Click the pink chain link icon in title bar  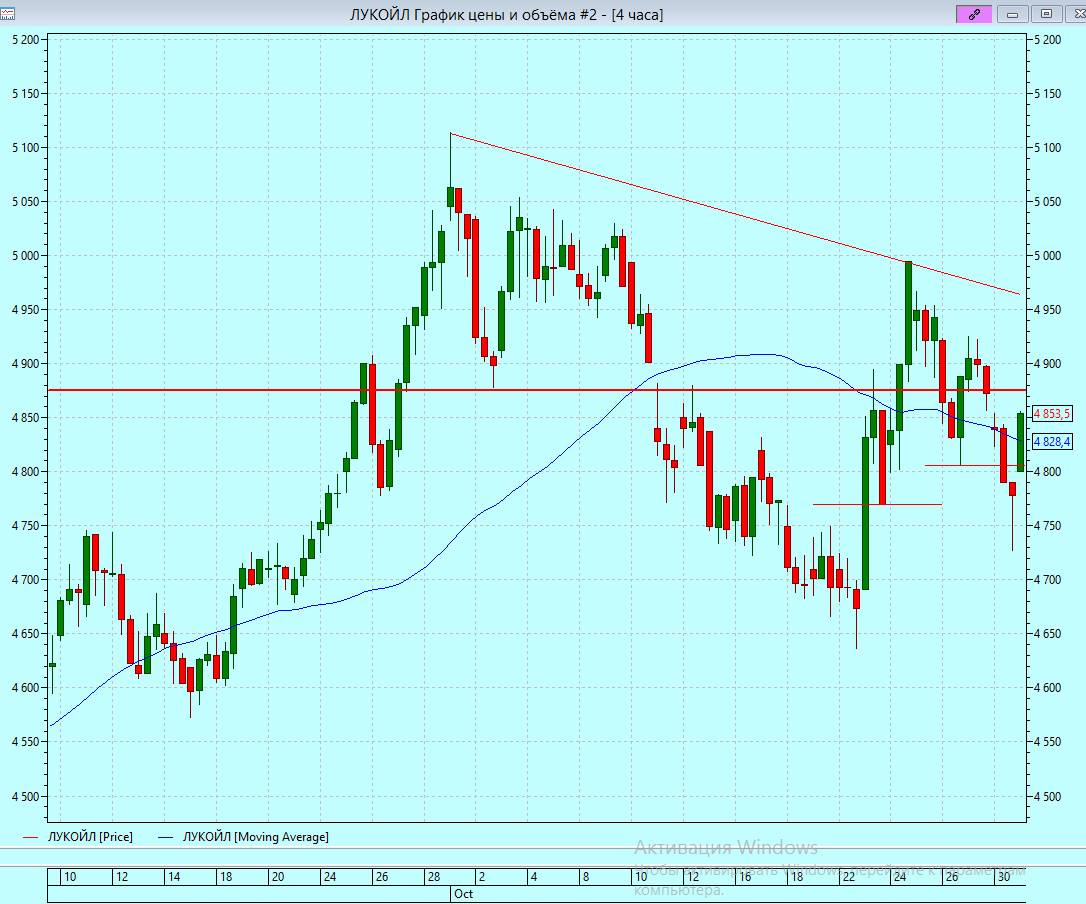974,14
